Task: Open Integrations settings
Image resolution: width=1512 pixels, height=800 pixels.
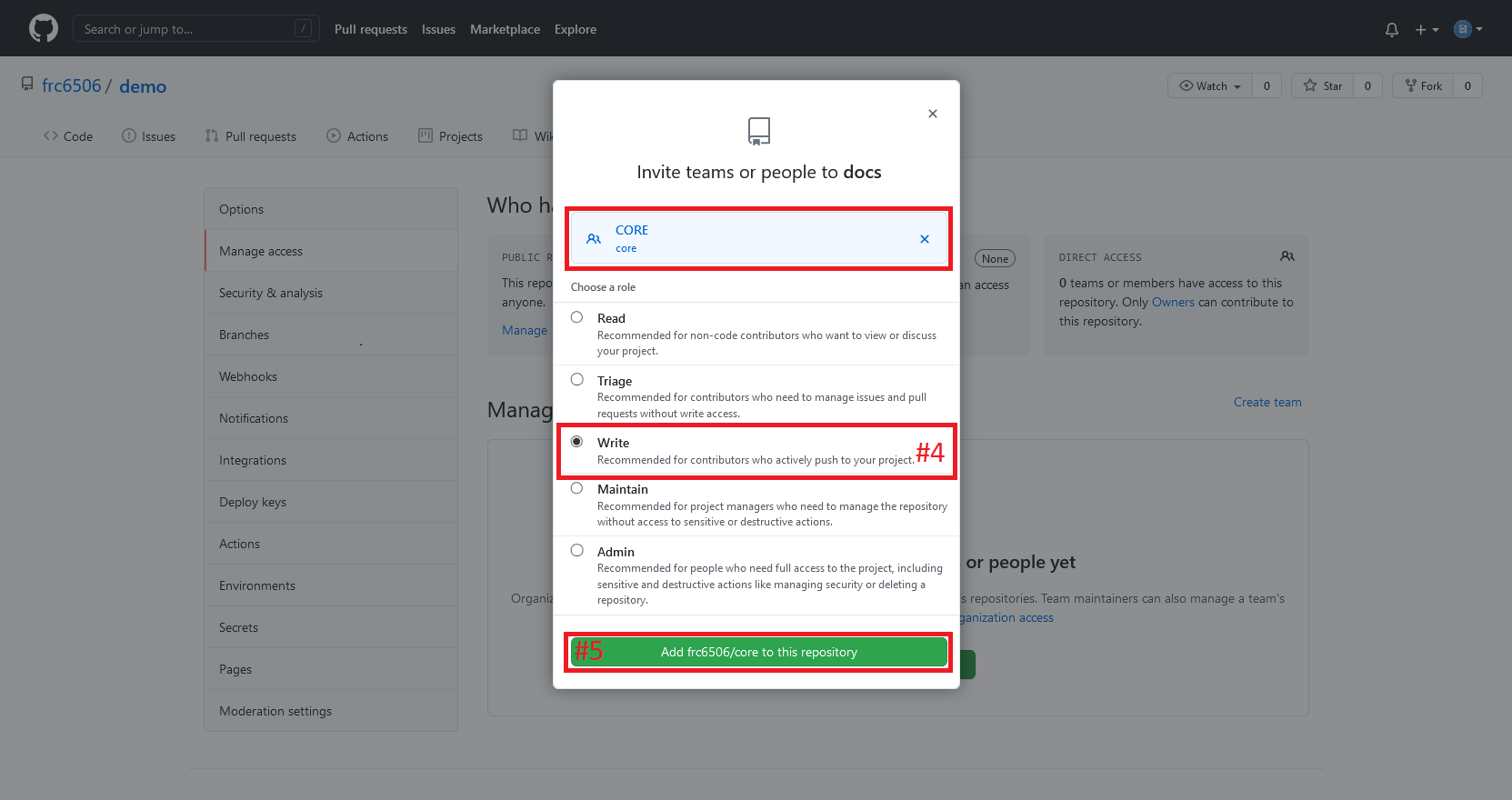Action: [x=331, y=460]
